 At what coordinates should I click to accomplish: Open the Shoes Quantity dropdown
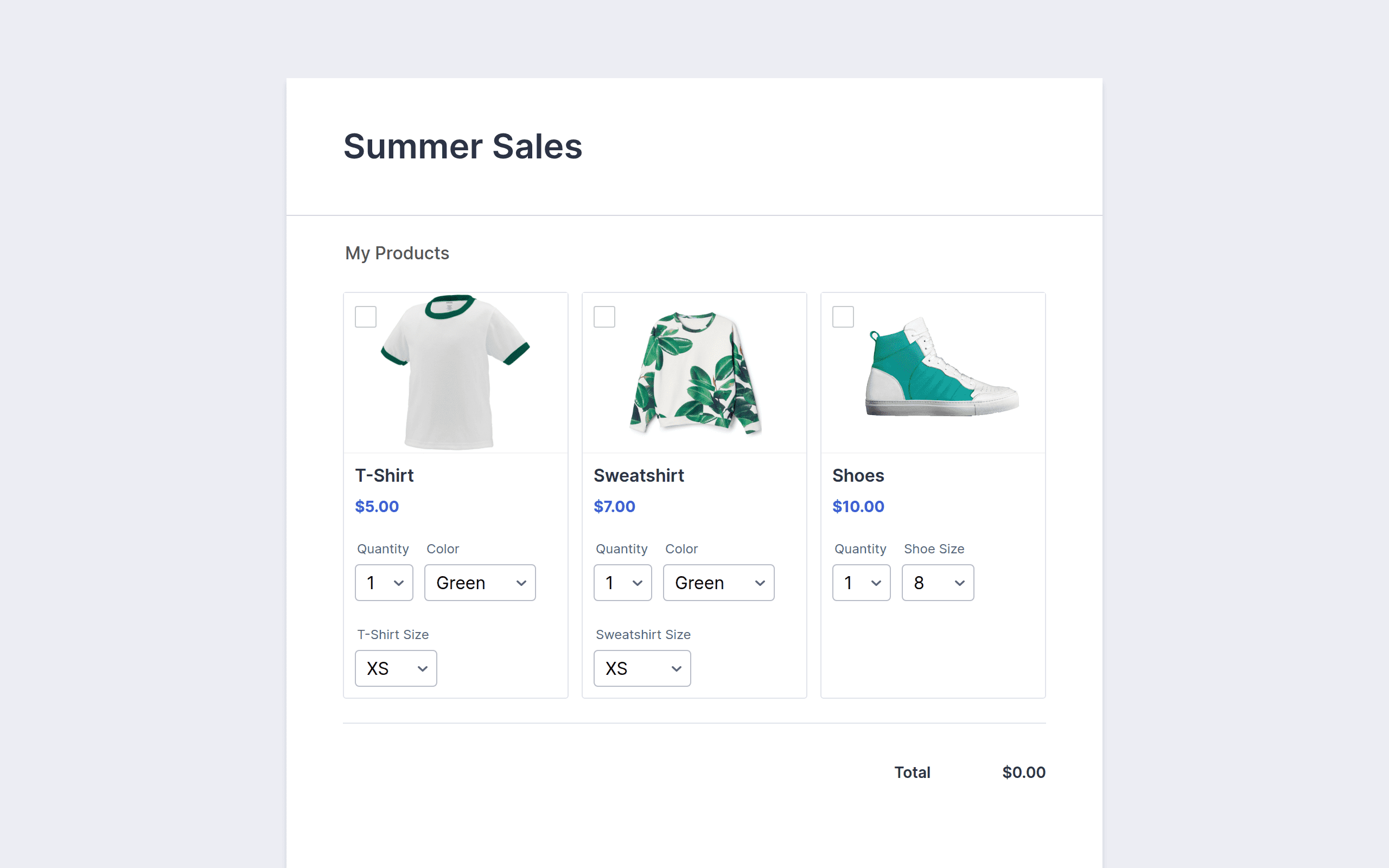(862, 583)
